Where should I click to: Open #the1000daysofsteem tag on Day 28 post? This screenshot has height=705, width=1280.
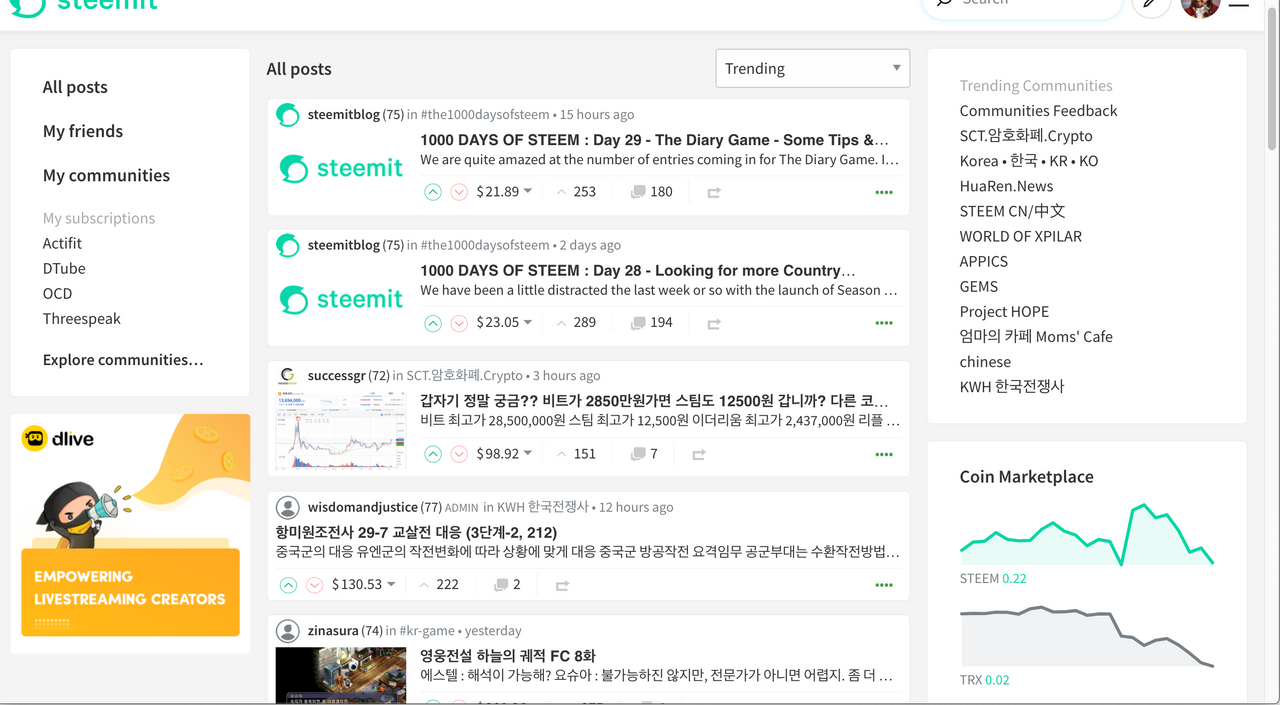(x=485, y=245)
